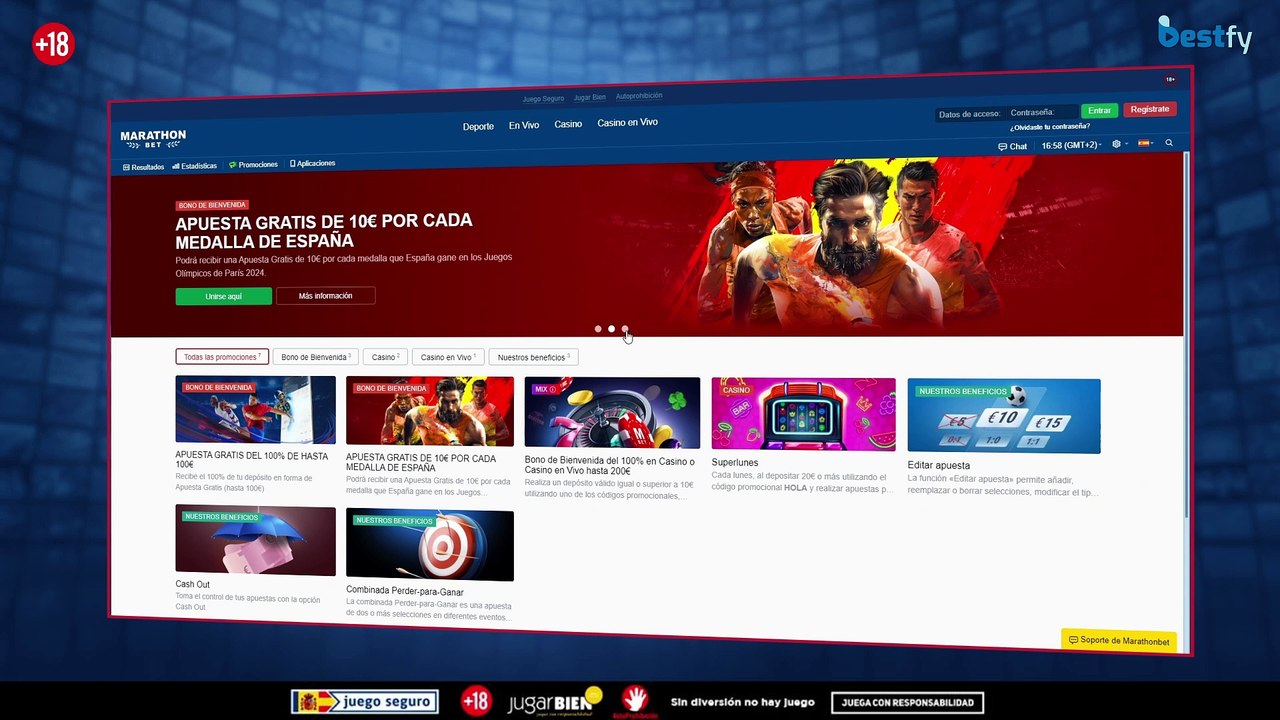Open the Editar apuesta promo thumbnail
1280x720 pixels.
[1004, 416]
